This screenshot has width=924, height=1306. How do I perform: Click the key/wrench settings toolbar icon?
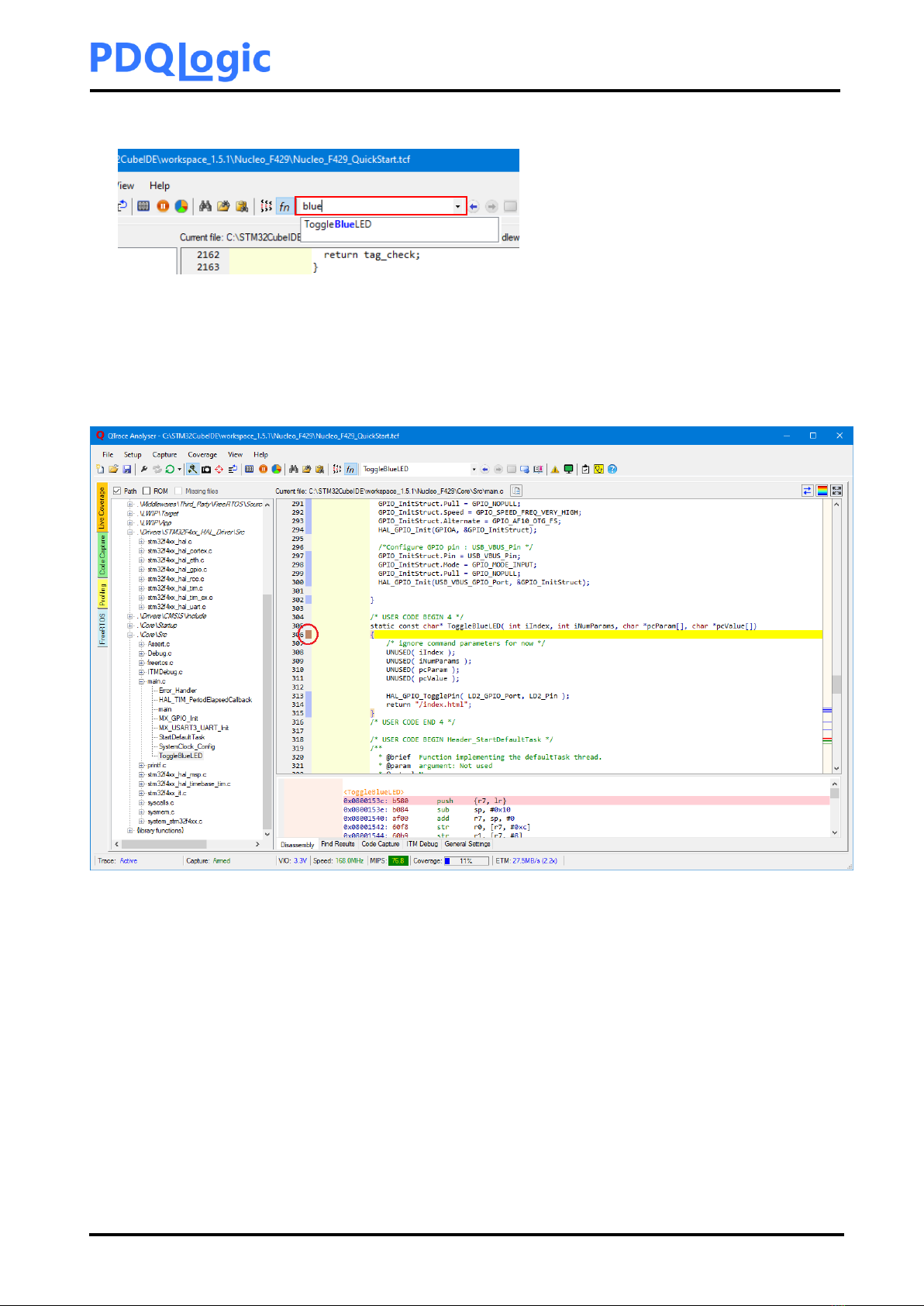click(x=144, y=469)
